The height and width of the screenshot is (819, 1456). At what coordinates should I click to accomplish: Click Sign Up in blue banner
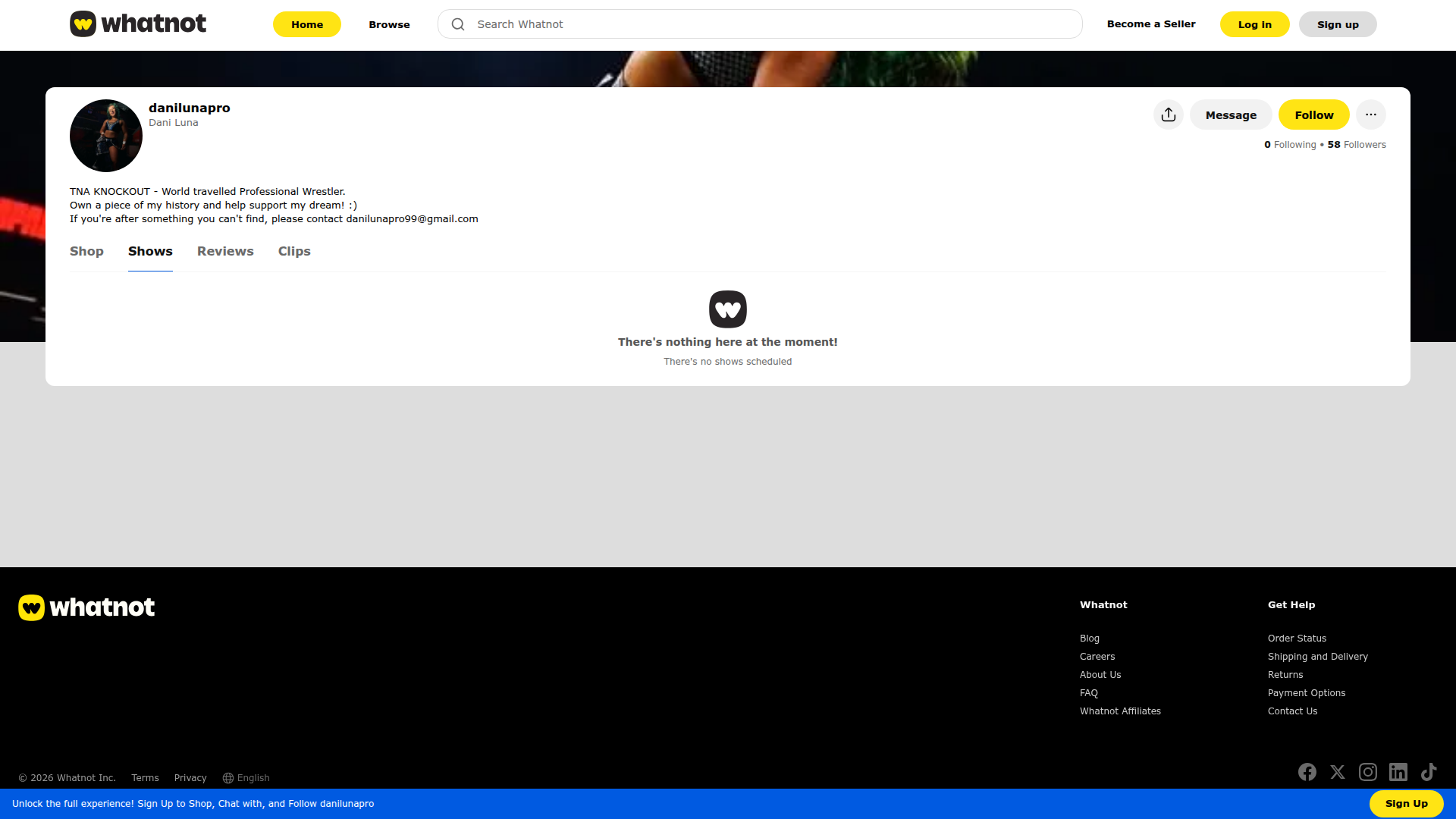click(x=1407, y=804)
